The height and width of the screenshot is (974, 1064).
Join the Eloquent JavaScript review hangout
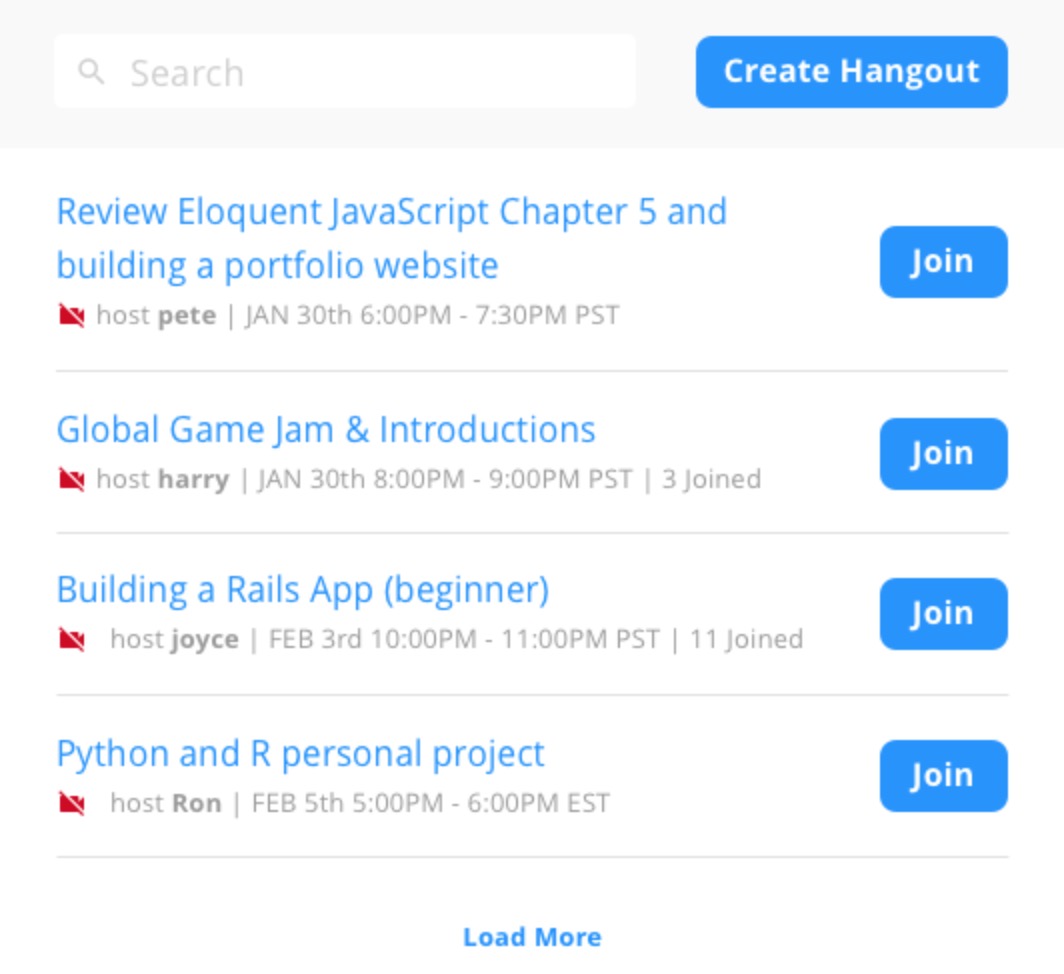(941, 262)
